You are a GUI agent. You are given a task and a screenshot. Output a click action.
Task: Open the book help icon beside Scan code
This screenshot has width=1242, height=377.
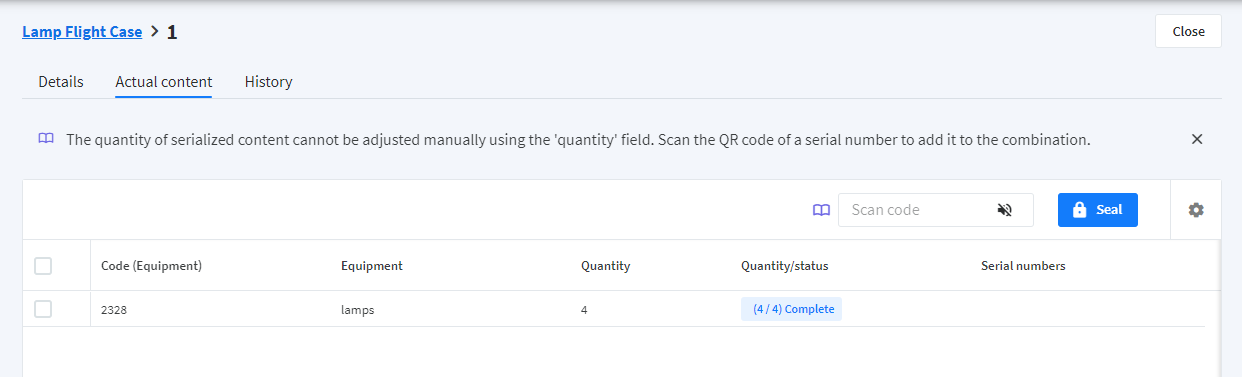point(821,210)
